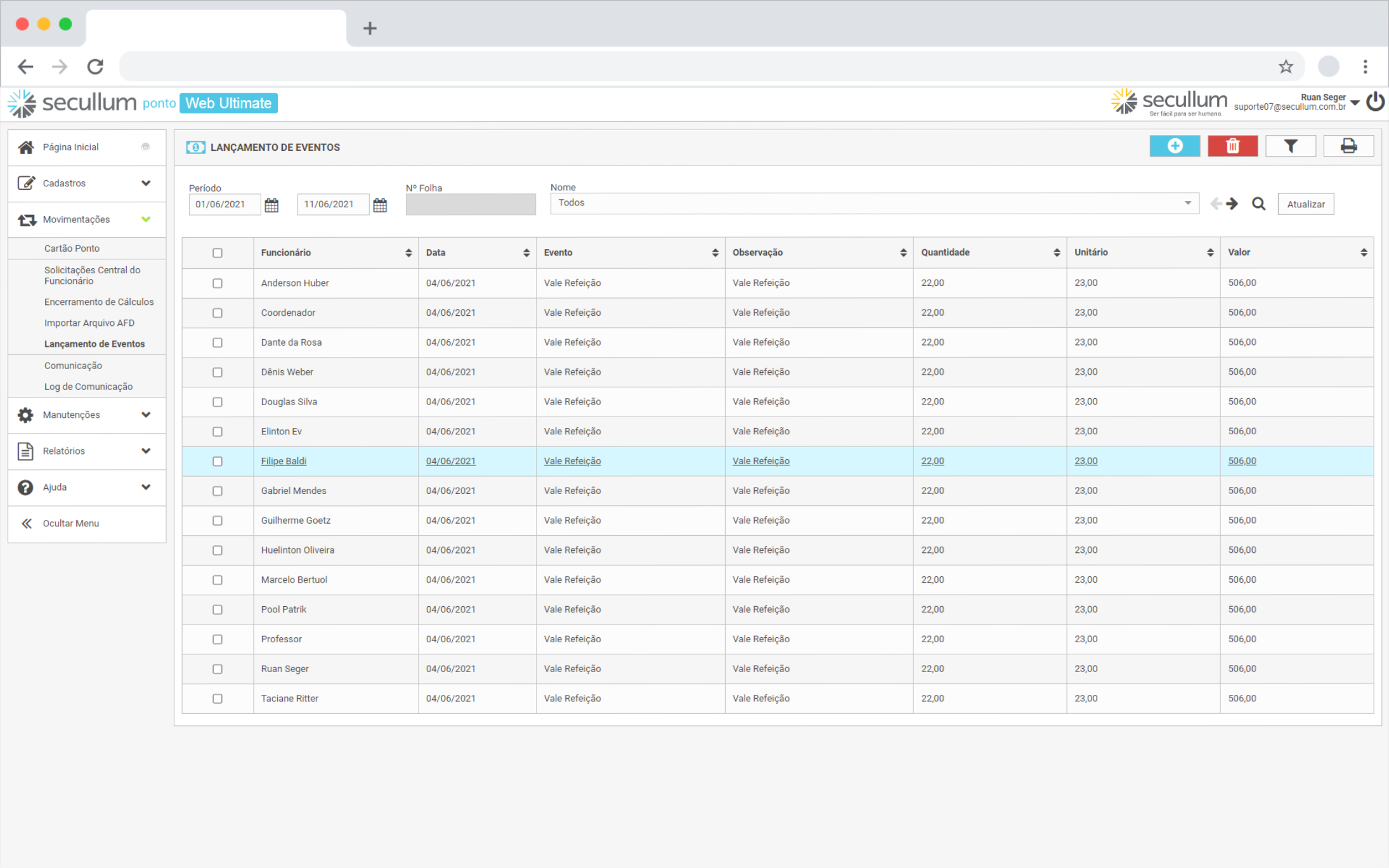This screenshot has height=868, width=1389.
Task: Open the filter funnel icon
Action: tap(1290, 146)
